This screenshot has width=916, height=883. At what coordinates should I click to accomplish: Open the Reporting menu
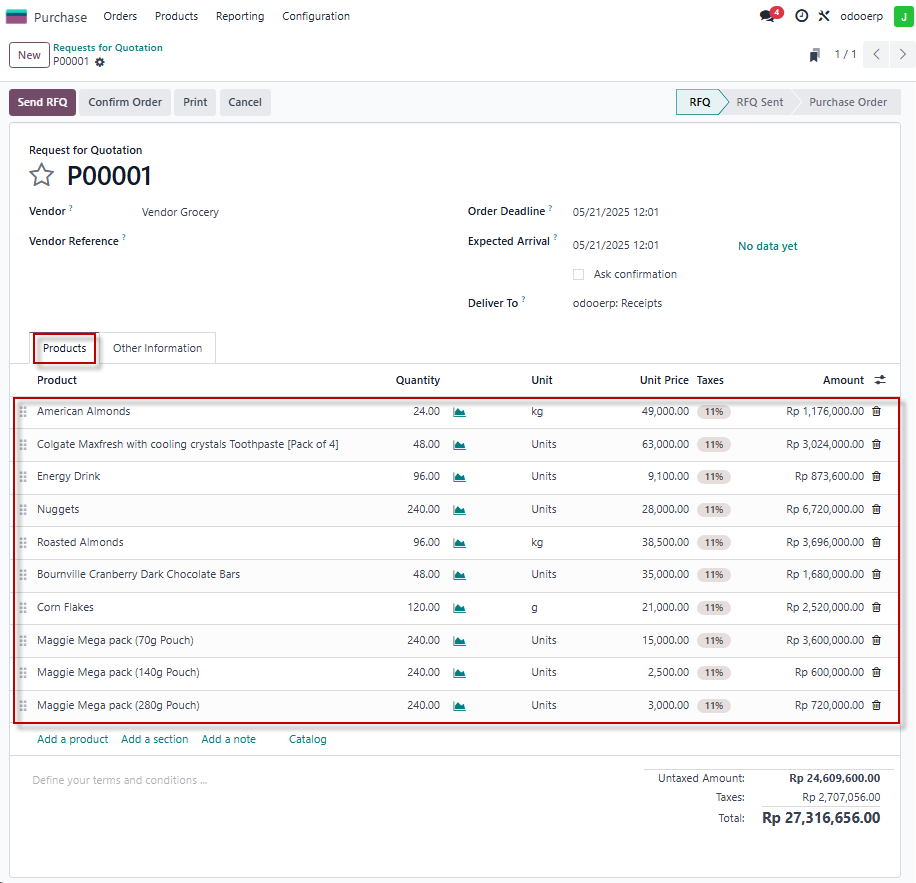[240, 16]
